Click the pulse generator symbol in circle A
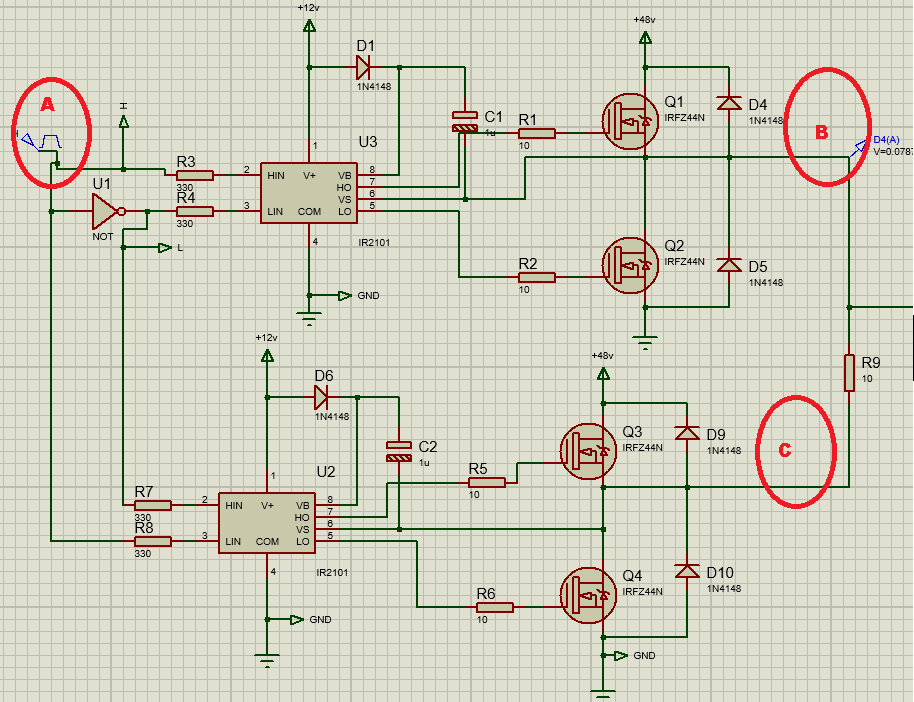The height and width of the screenshot is (702, 914). click(x=38, y=142)
